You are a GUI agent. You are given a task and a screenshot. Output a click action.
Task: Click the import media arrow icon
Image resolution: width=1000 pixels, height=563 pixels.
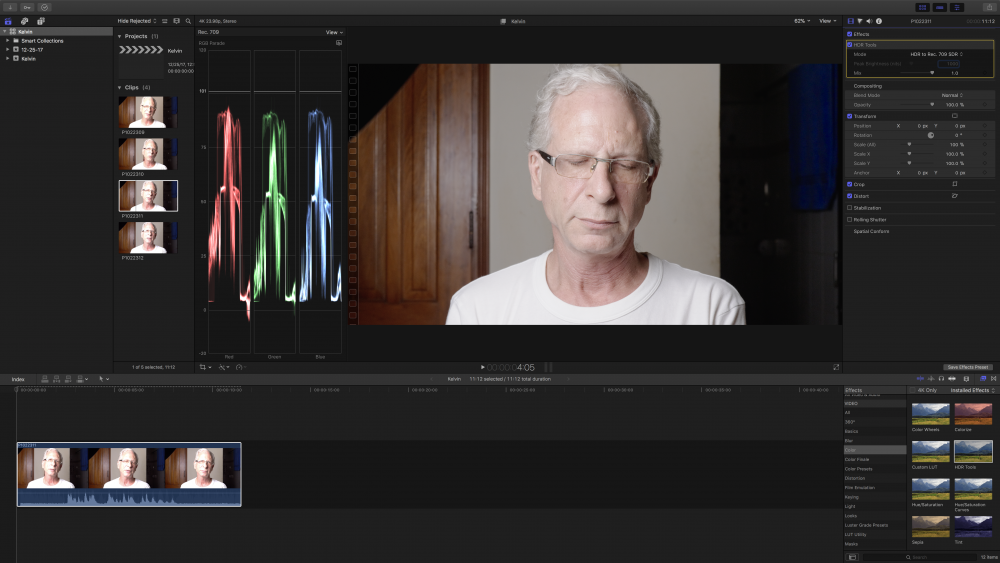pos(10,7)
